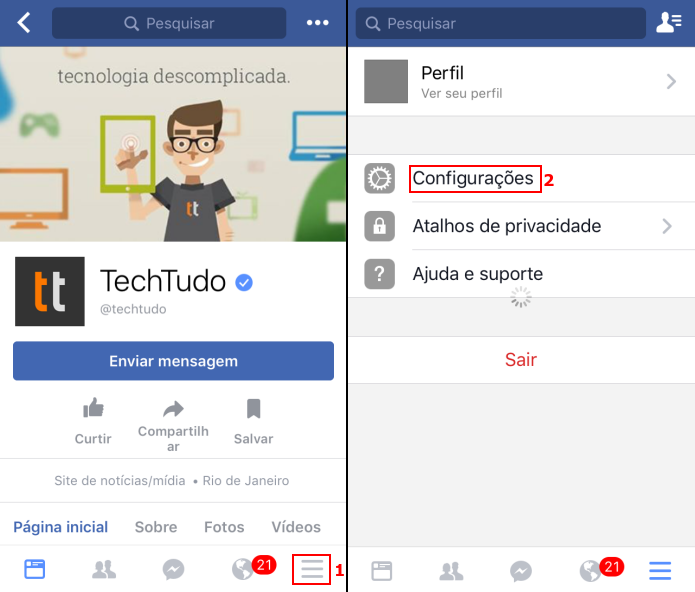Open the hamburger menu marked 1
The width and height of the screenshot is (695, 592).
312,569
